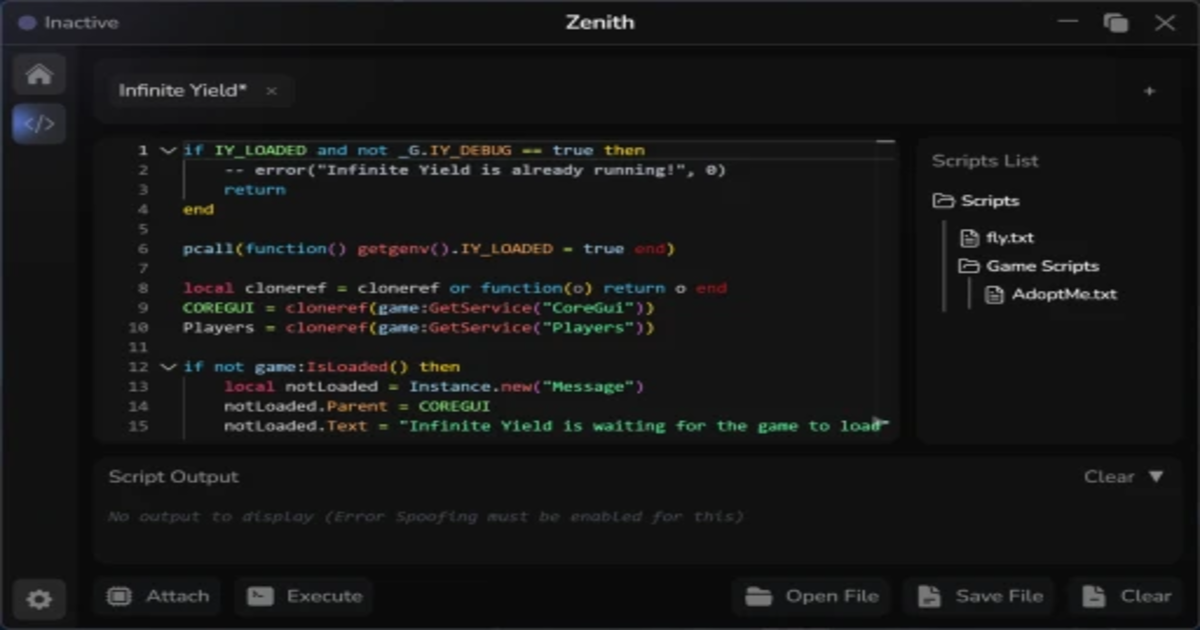
Task: Switch to the Infinite Yield tab
Action: pyautogui.click(x=183, y=89)
